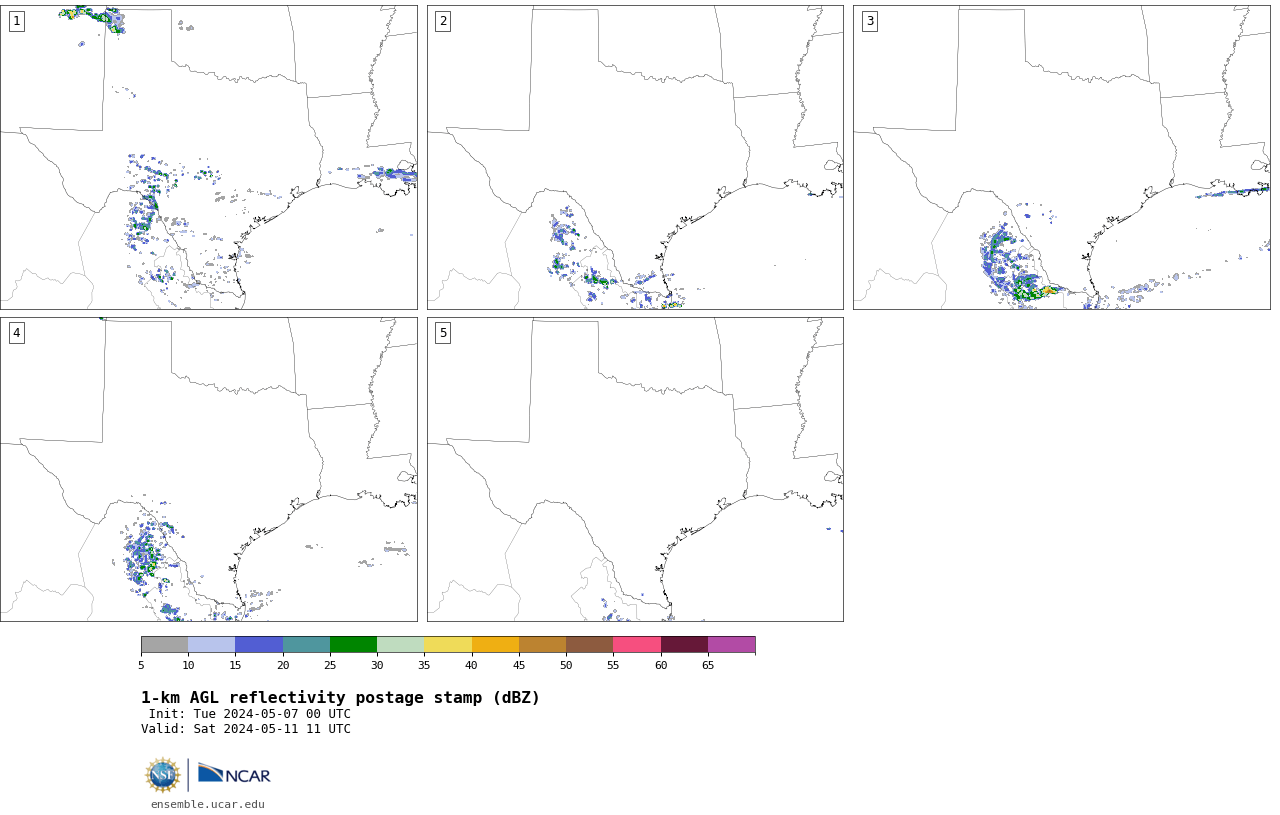Click the colorbar tick label 5
1280x815 pixels.
(141, 665)
